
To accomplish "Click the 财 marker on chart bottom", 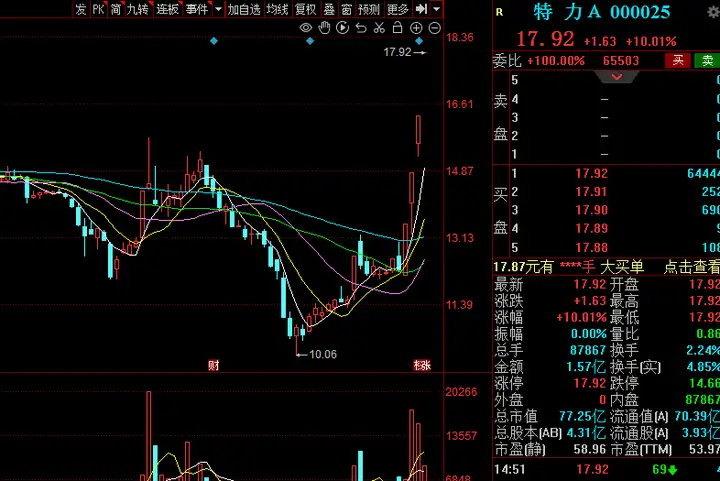I will 214,365.
